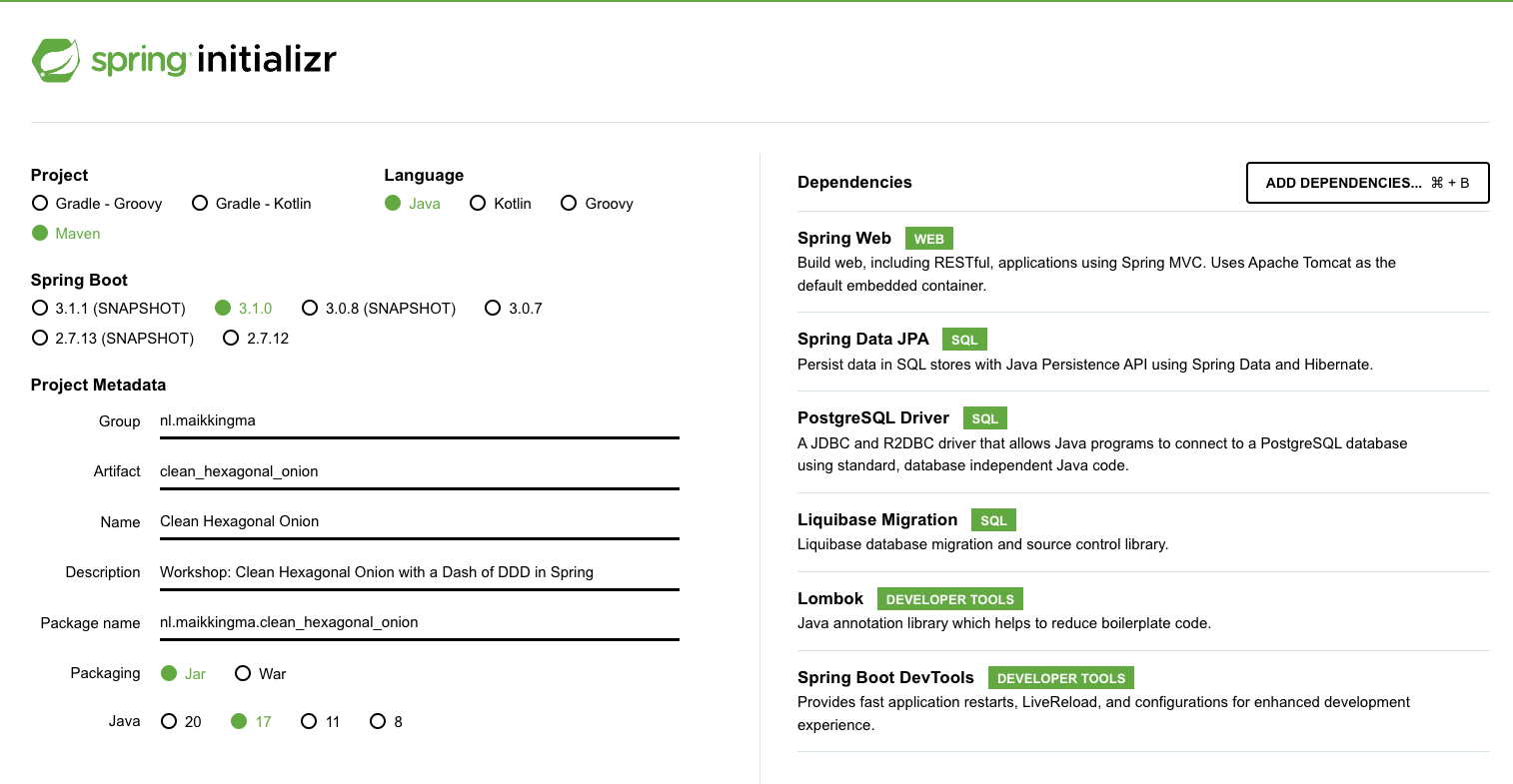Click the WEB tag beside Spring Web
The height and width of the screenshot is (784, 1513).
[929, 239]
